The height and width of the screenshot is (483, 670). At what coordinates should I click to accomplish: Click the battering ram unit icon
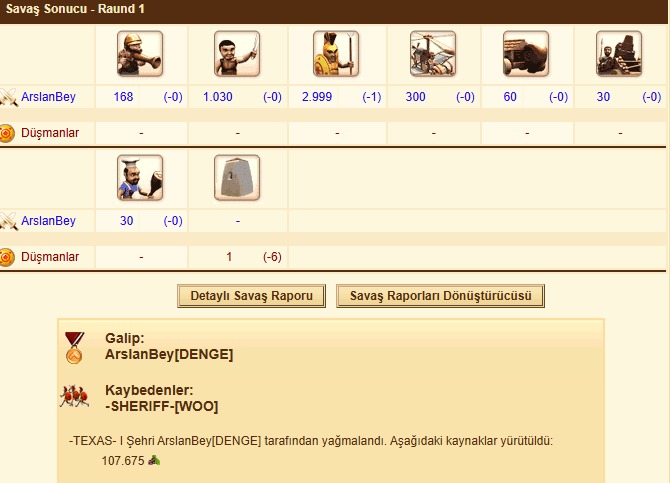pos(526,54)
